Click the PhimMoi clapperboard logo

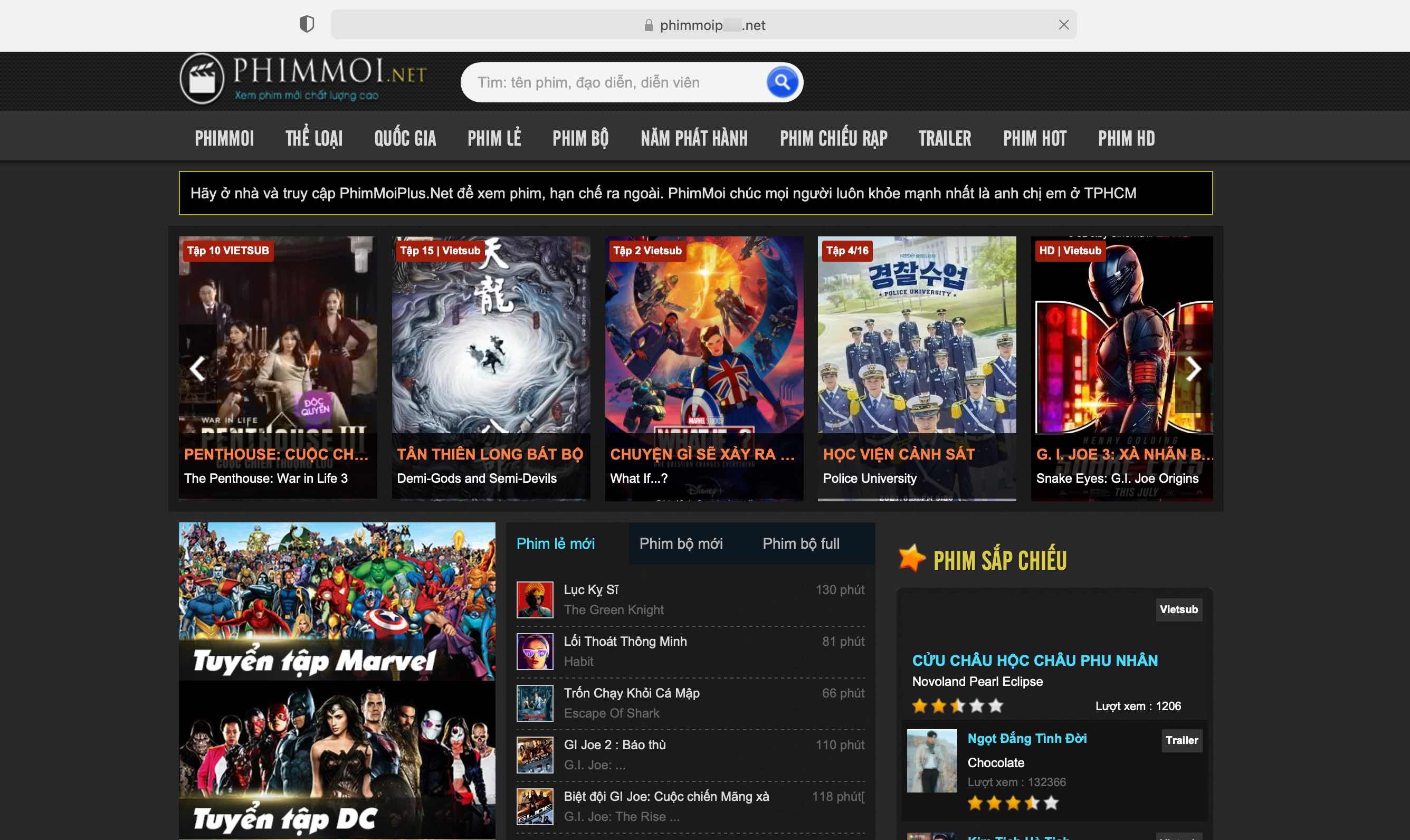coord(202,79)
